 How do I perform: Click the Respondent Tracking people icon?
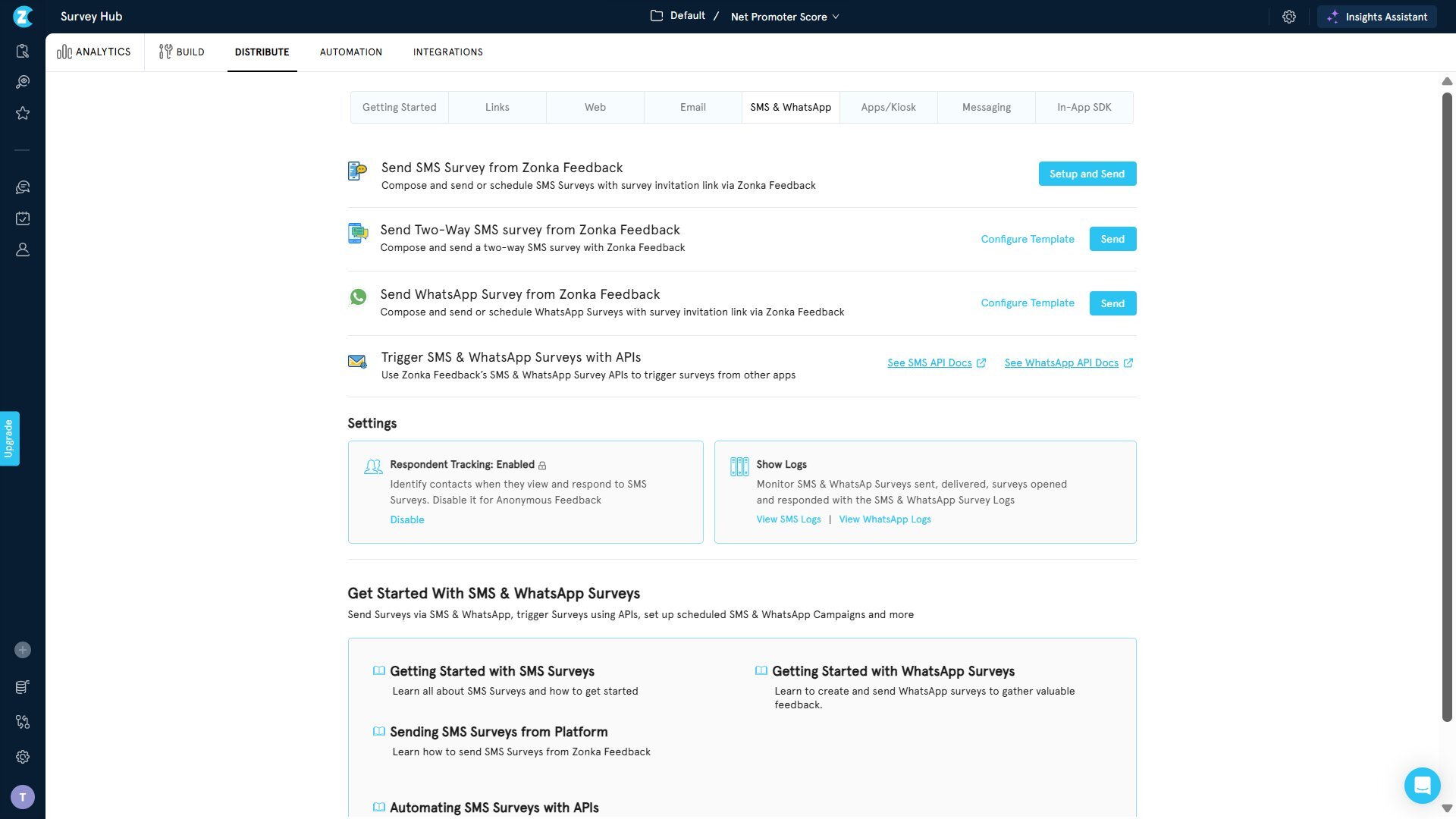pos(373,467)
